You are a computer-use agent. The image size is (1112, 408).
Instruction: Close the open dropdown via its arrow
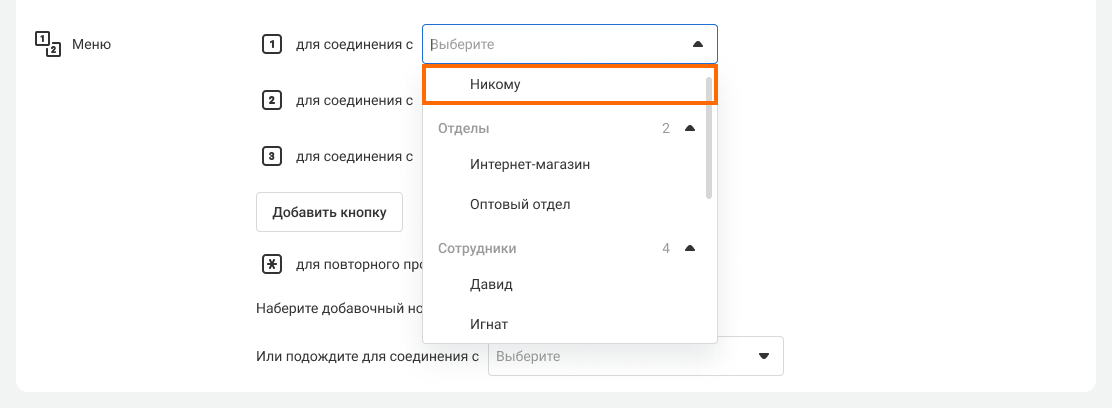coord(697,44)
